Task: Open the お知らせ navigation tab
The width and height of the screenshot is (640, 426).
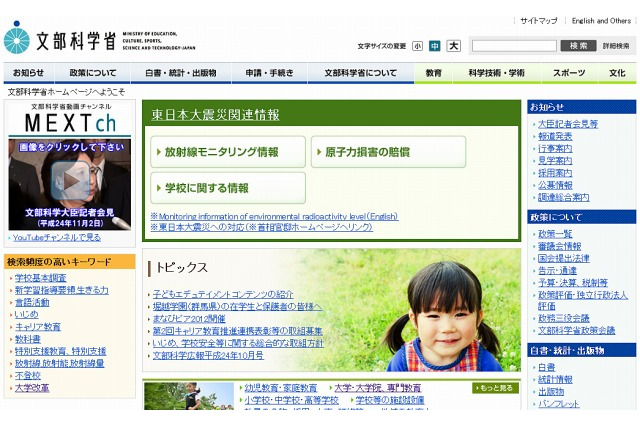Action: pyautogui.click(x=29, y=73)
